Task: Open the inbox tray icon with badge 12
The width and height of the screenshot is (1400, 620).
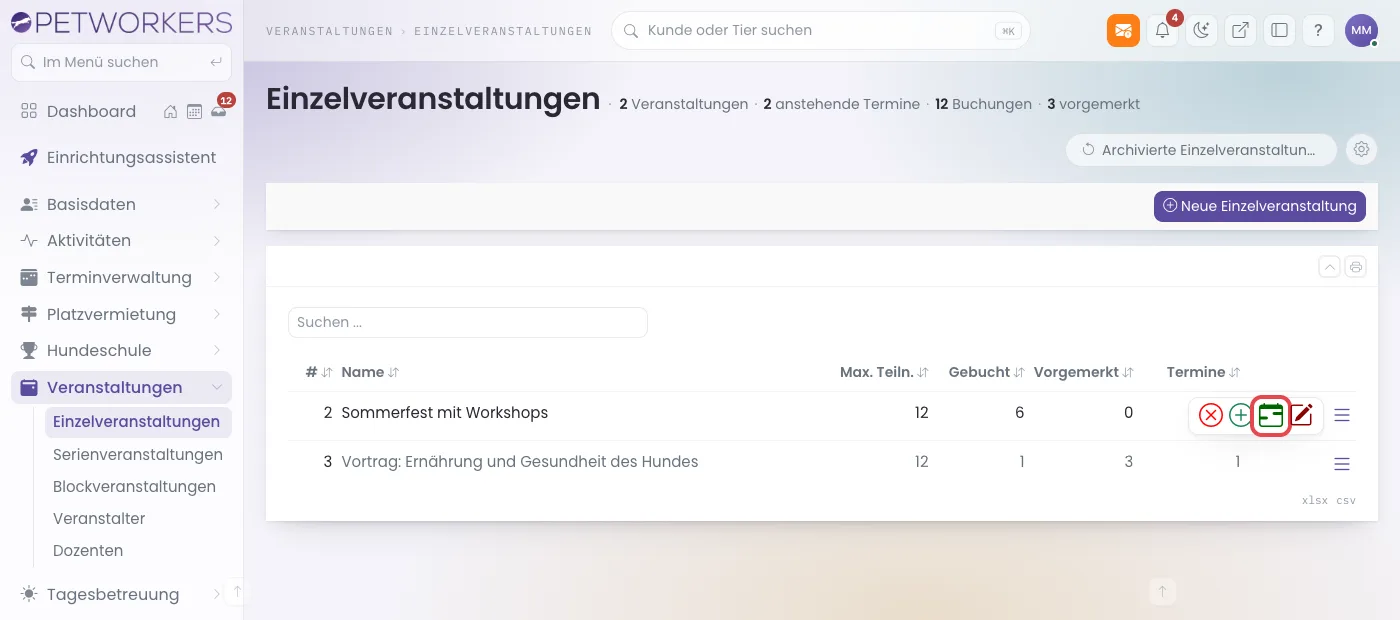Action: click(x=218, y=111)
